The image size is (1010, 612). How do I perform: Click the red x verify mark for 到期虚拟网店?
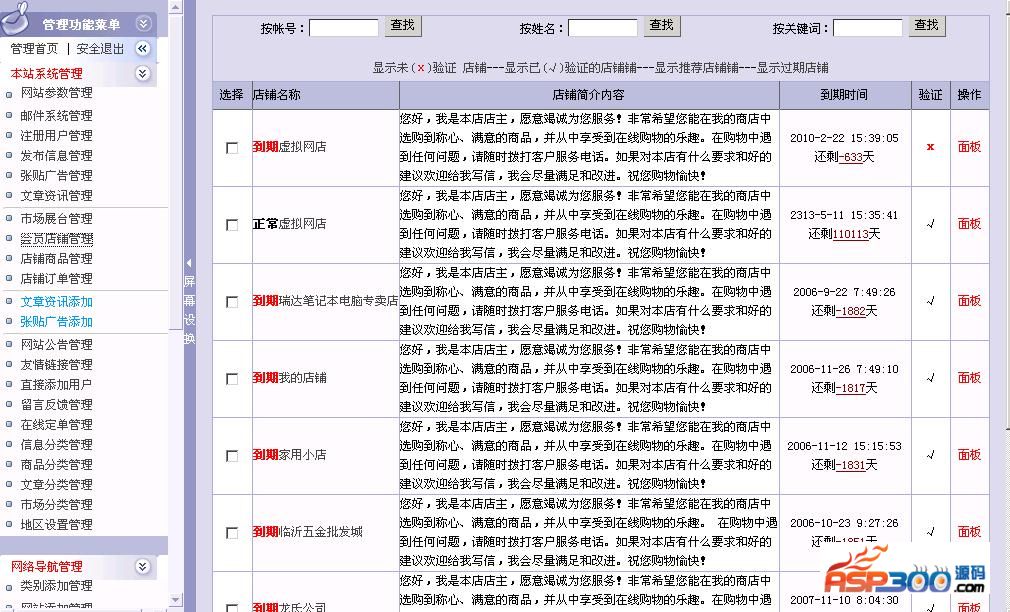(930, 147)
